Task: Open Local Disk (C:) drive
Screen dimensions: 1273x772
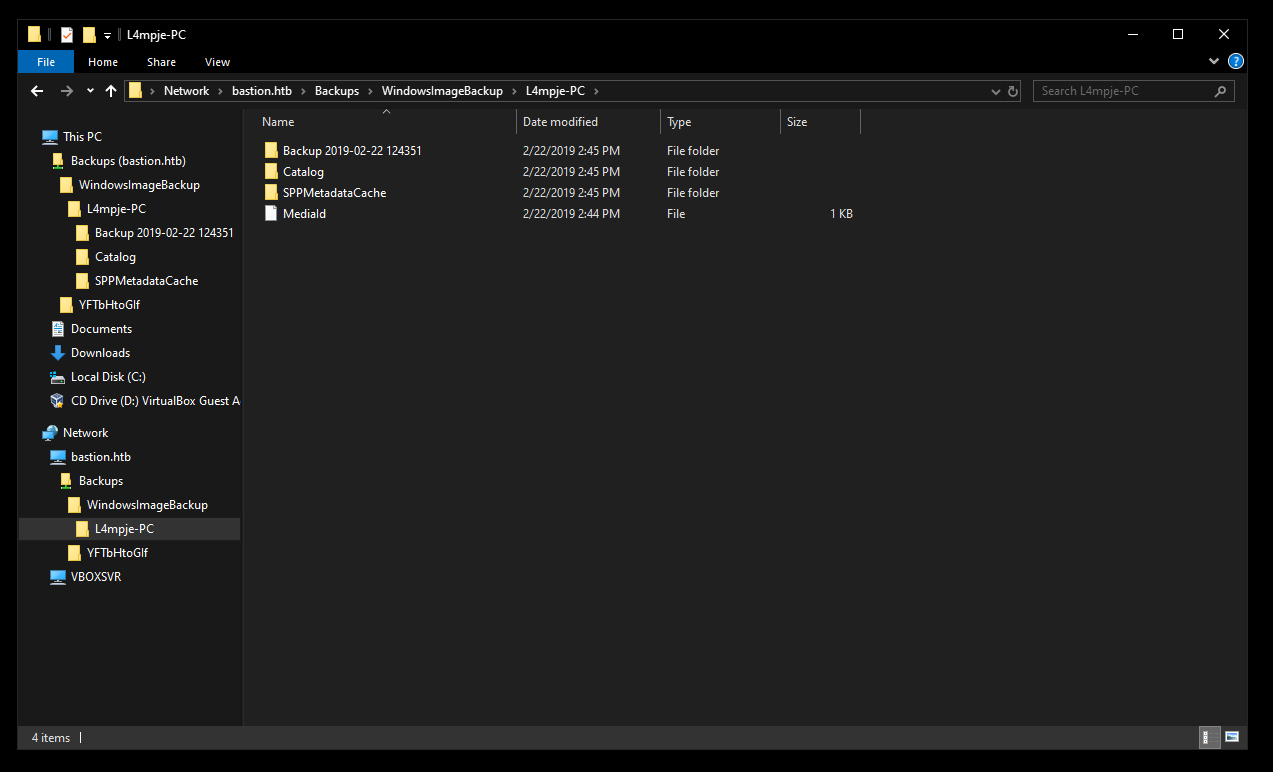Action: pyautogui.click(x=107, y=377)
